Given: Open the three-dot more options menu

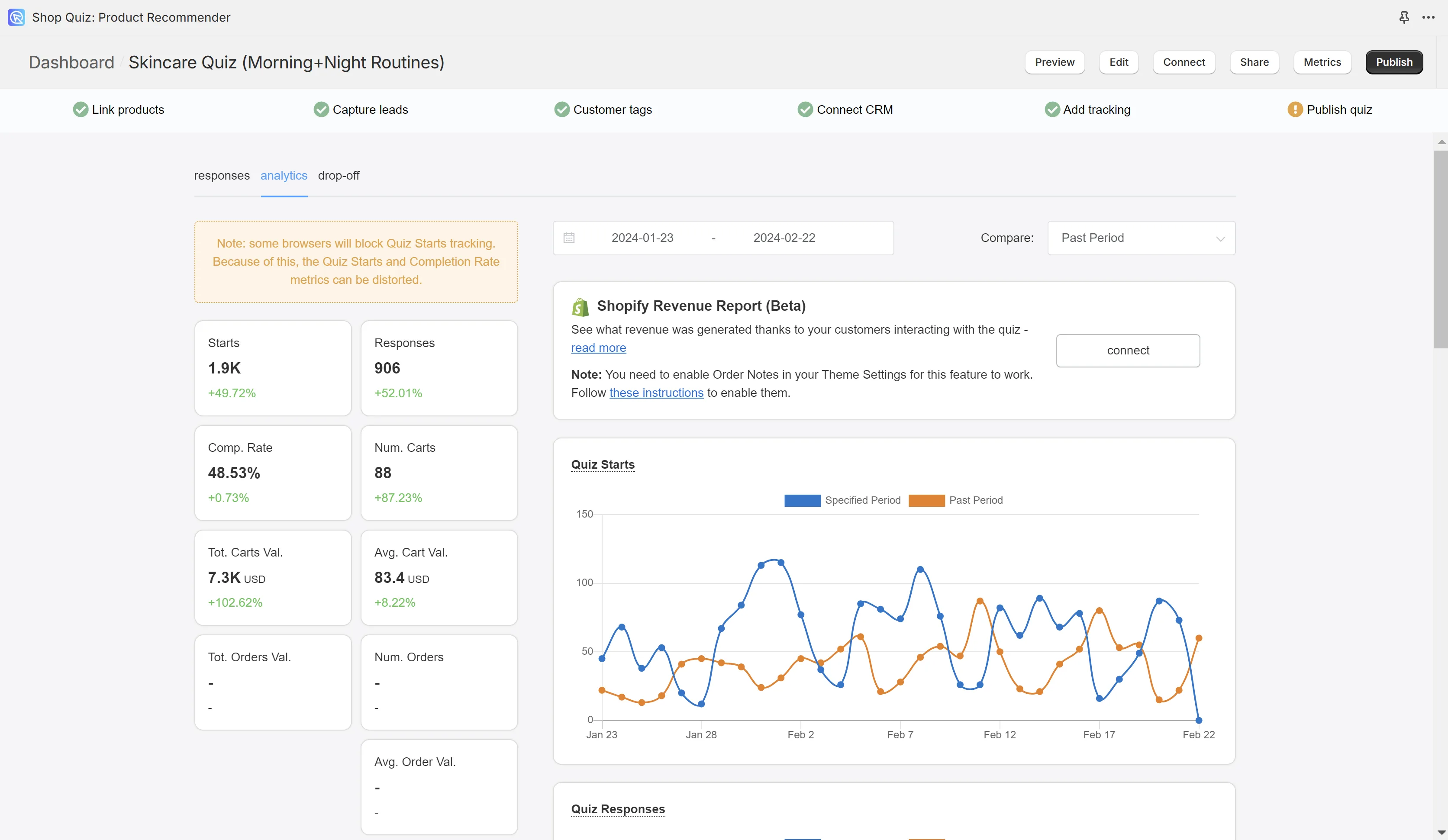Looking at the screenshot, I should pyautogui.click(x=1429, y=17).
